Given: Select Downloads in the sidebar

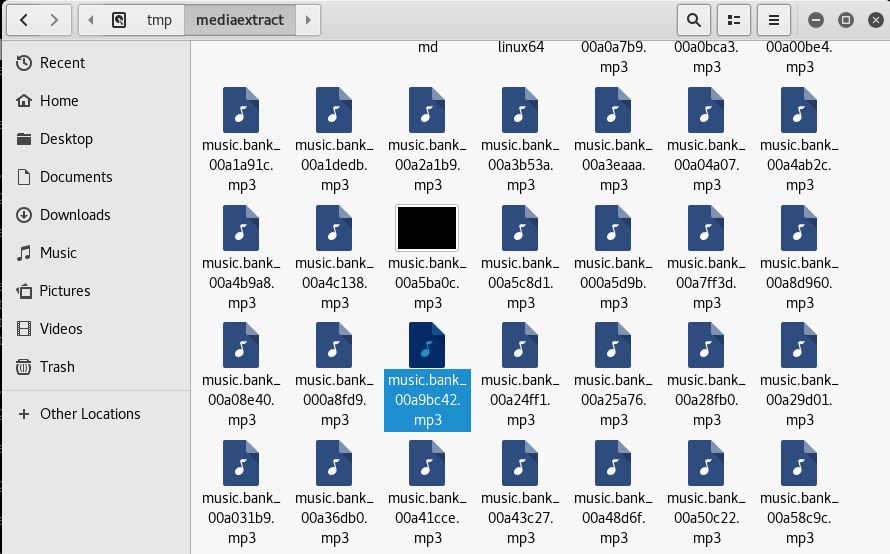Looking at the screenshot, I should [x=75, y=215].
